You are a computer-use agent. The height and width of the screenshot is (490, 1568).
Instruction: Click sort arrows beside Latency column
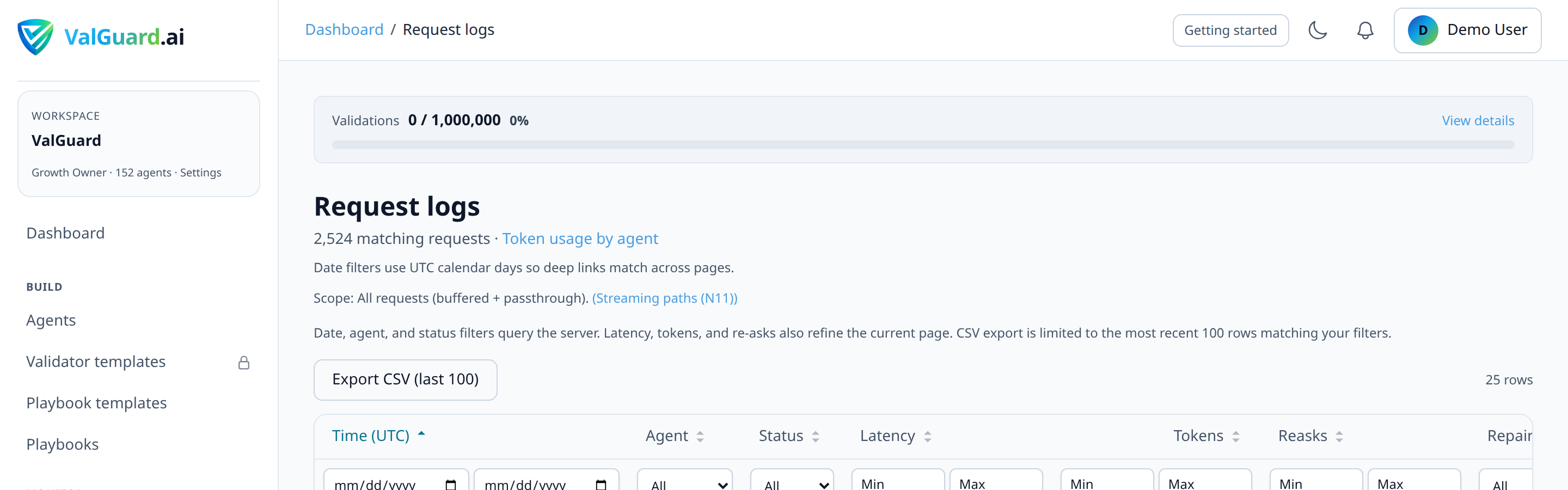click(928, 437)
